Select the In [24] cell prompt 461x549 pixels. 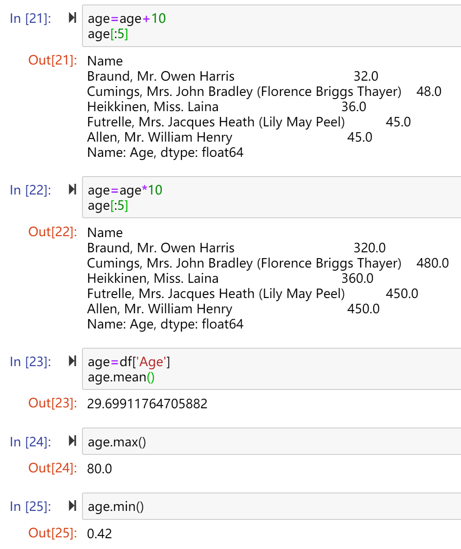[x=30, y=442]
